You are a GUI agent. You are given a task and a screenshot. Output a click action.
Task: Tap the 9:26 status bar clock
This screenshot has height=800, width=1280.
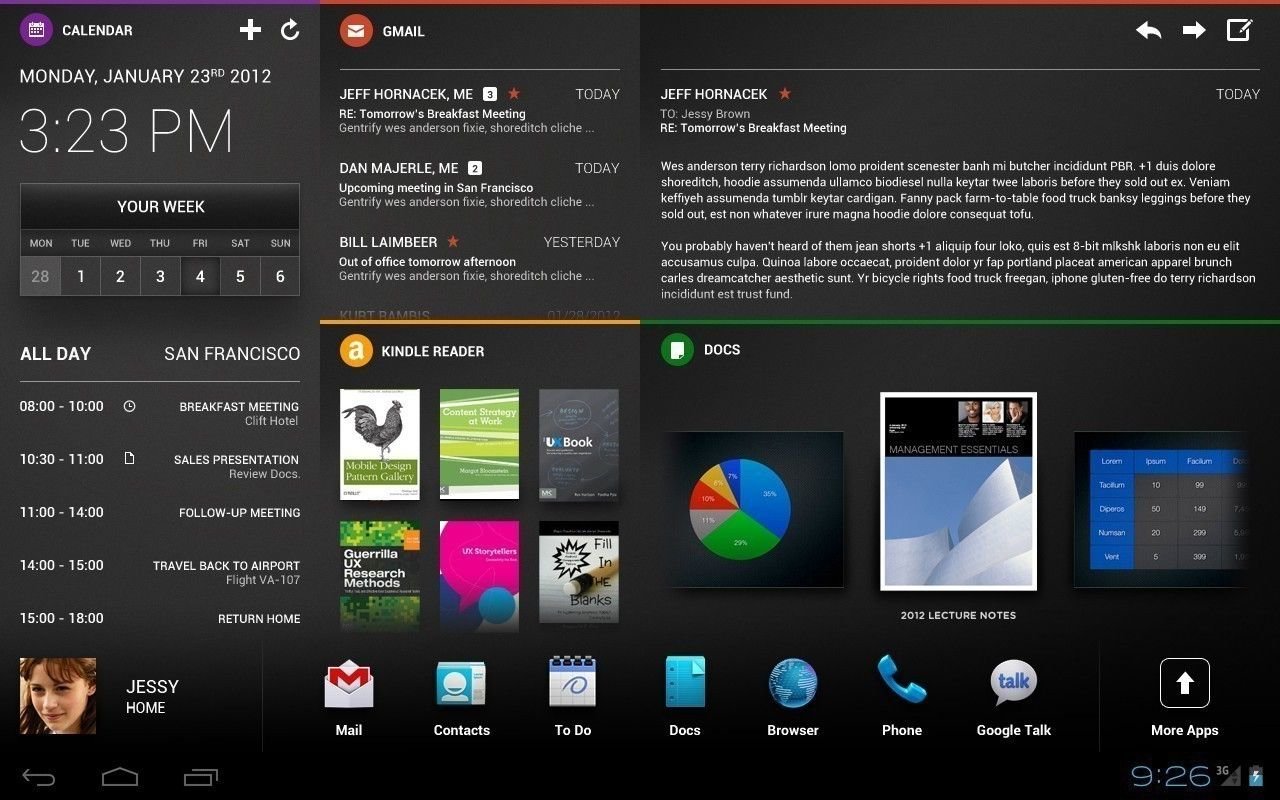coord(1170,775)
